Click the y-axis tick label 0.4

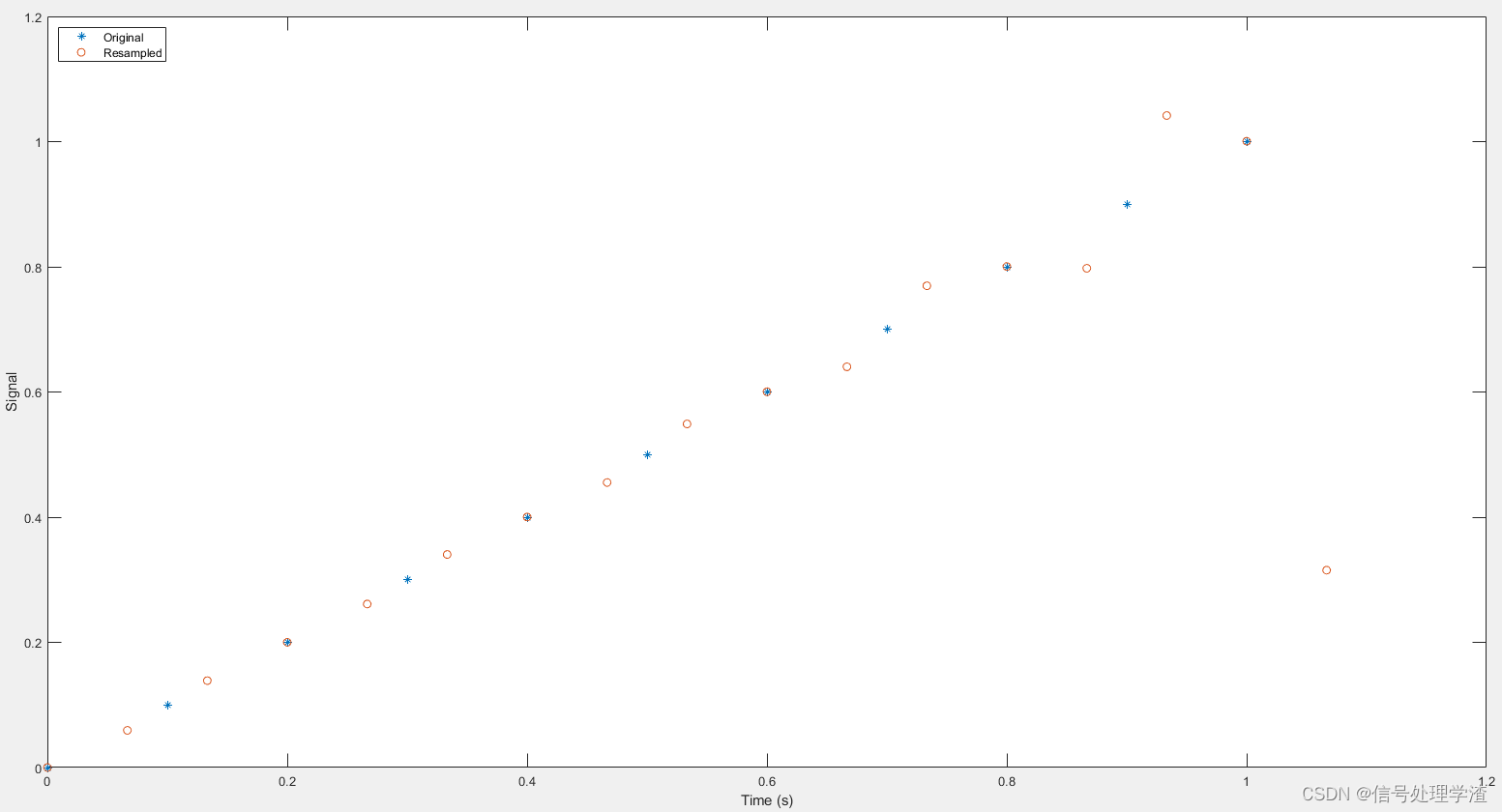[33, 517]
